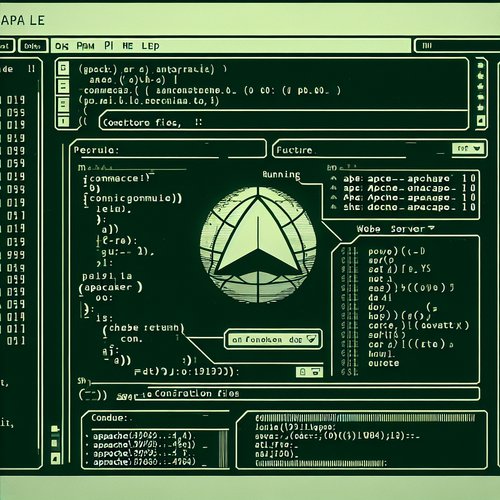Expand the 'Wobe Sorver' dropdown arrow
500x500 pixels.
click(x=431, y=228)
